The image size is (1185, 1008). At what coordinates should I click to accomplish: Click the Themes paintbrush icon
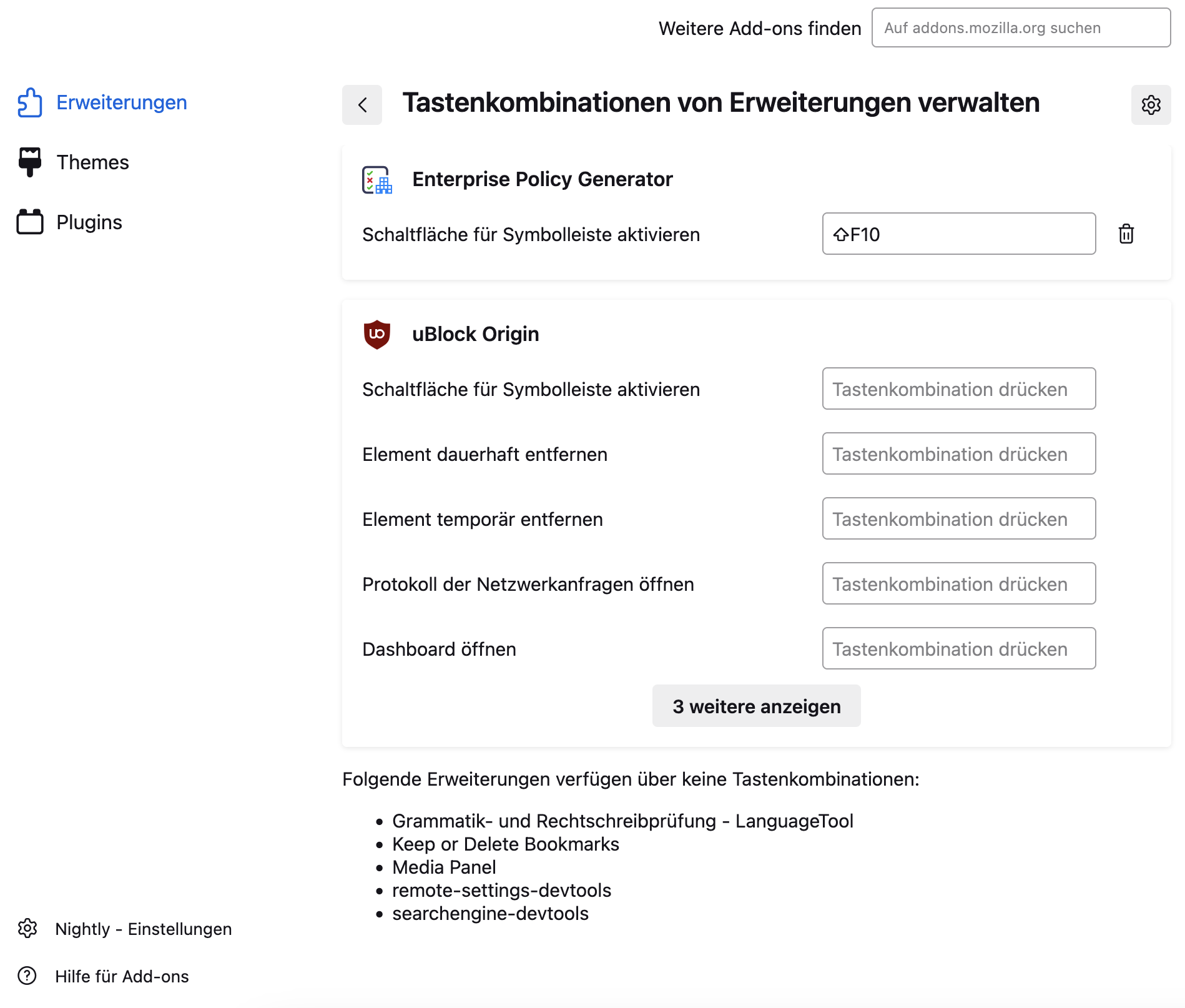click(x=30, y=162)
